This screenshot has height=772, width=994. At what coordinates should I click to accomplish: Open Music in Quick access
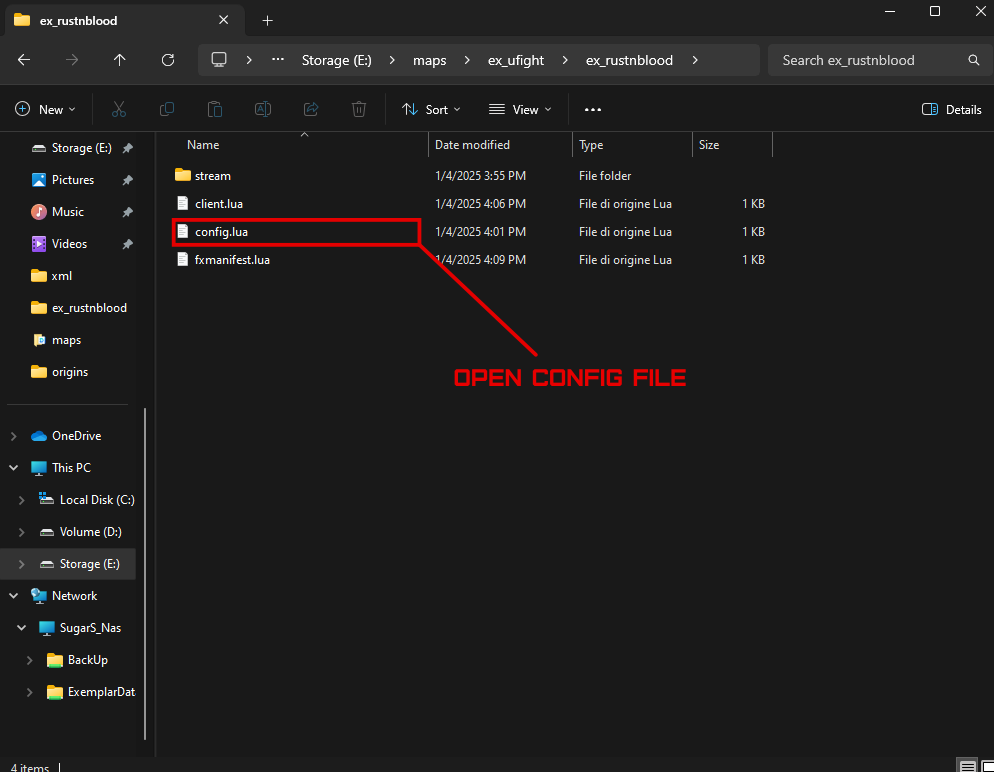(58, 212)
